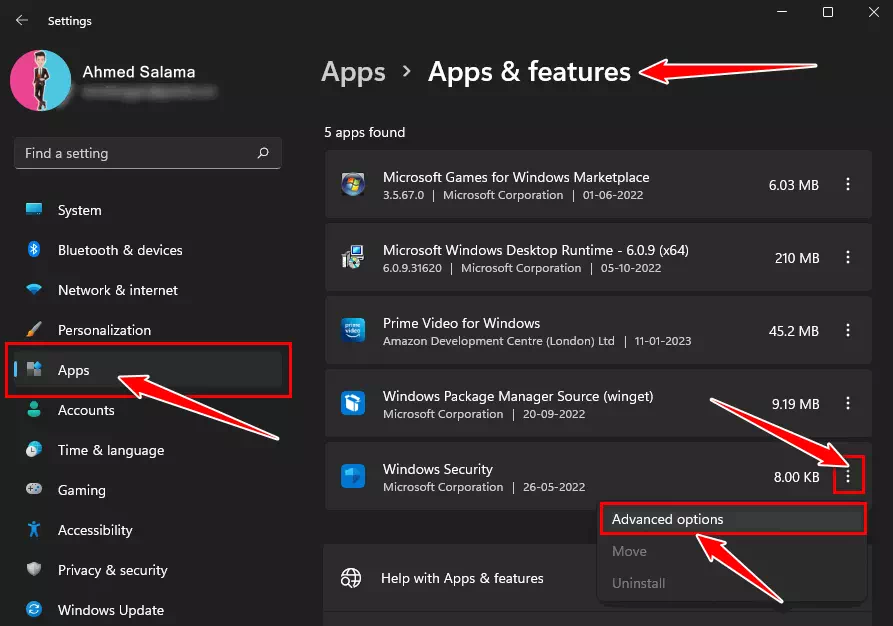Click Microsoft Games for Windows Marketplace name
Viewport: 893px width, 626px height.
point(516,177)
